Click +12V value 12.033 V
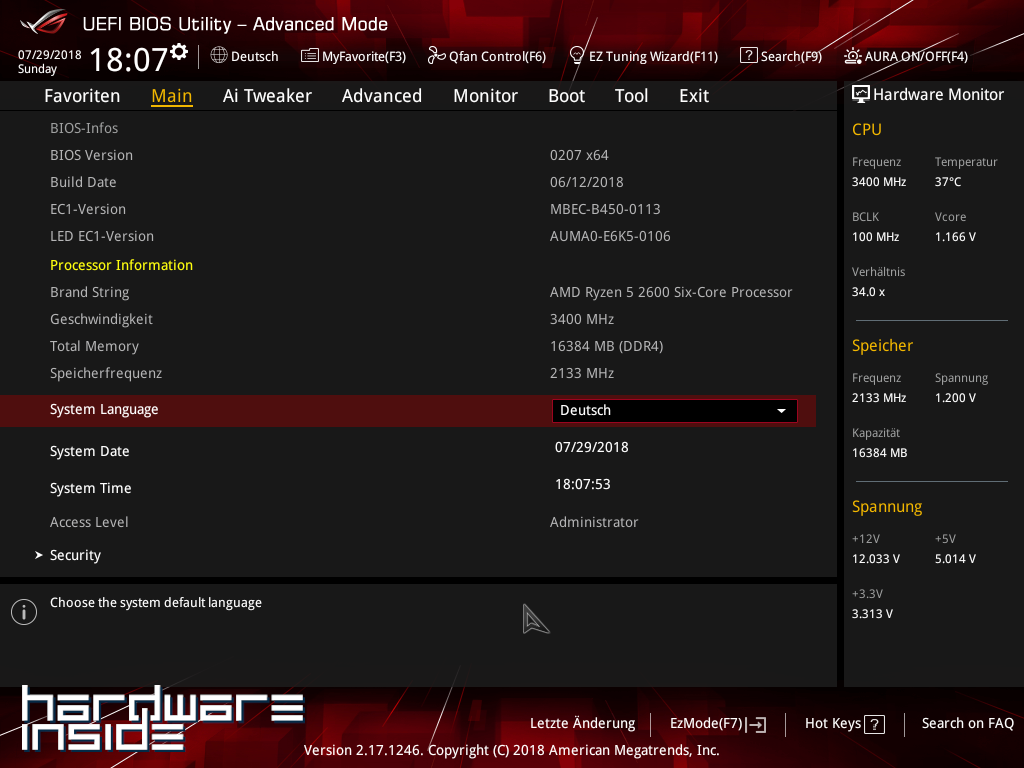This screenshot has height=768, width=1024. pos(876,559)
